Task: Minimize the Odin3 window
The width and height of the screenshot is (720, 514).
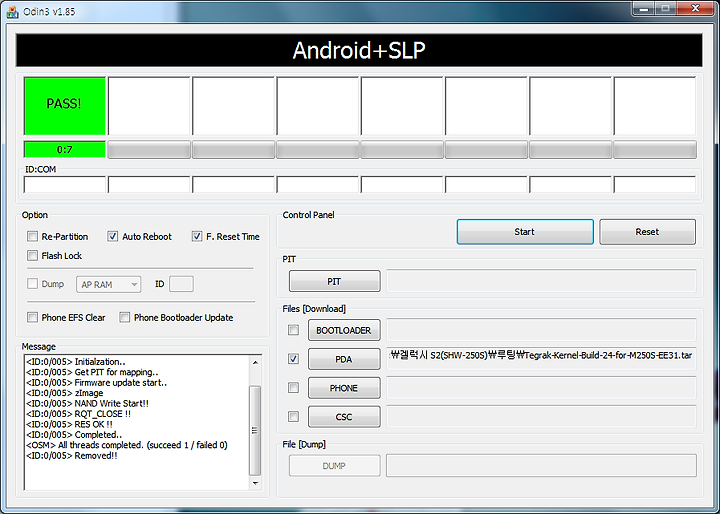Action: (643, 9)
